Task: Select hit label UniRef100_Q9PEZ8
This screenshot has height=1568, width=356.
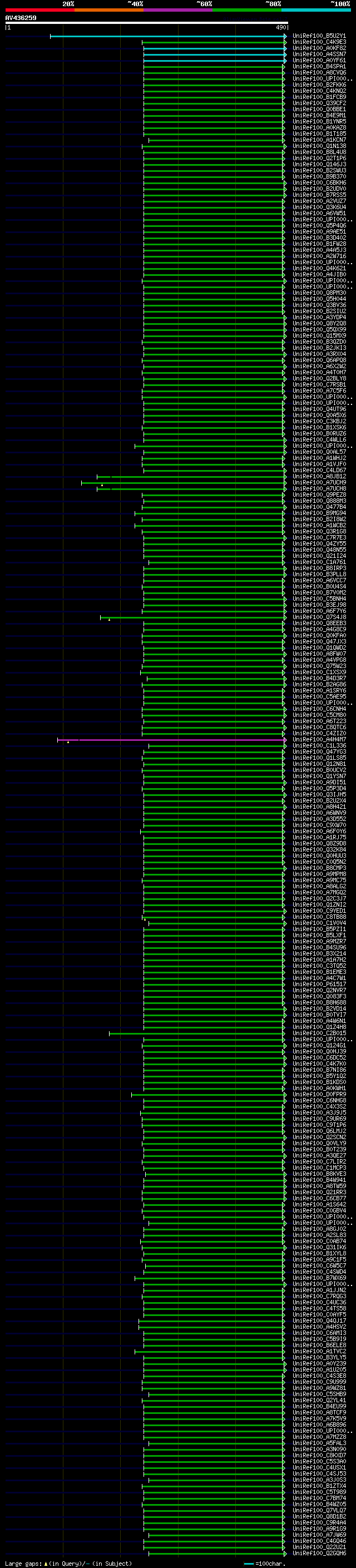Action: coord(319,495)
